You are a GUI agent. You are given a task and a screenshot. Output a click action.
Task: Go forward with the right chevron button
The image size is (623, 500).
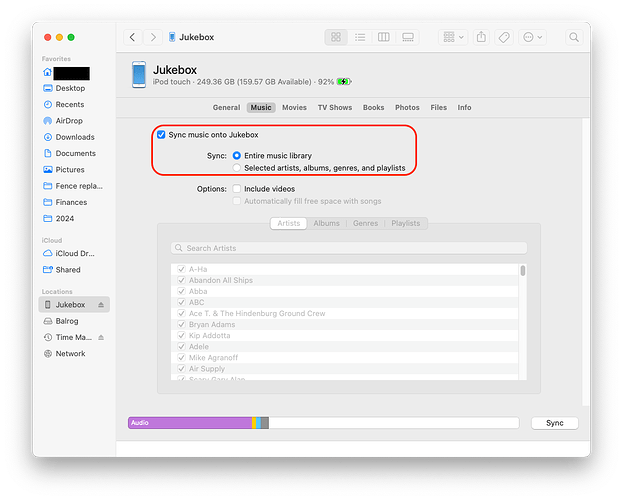pyautogui.click(x=153, y=37)
